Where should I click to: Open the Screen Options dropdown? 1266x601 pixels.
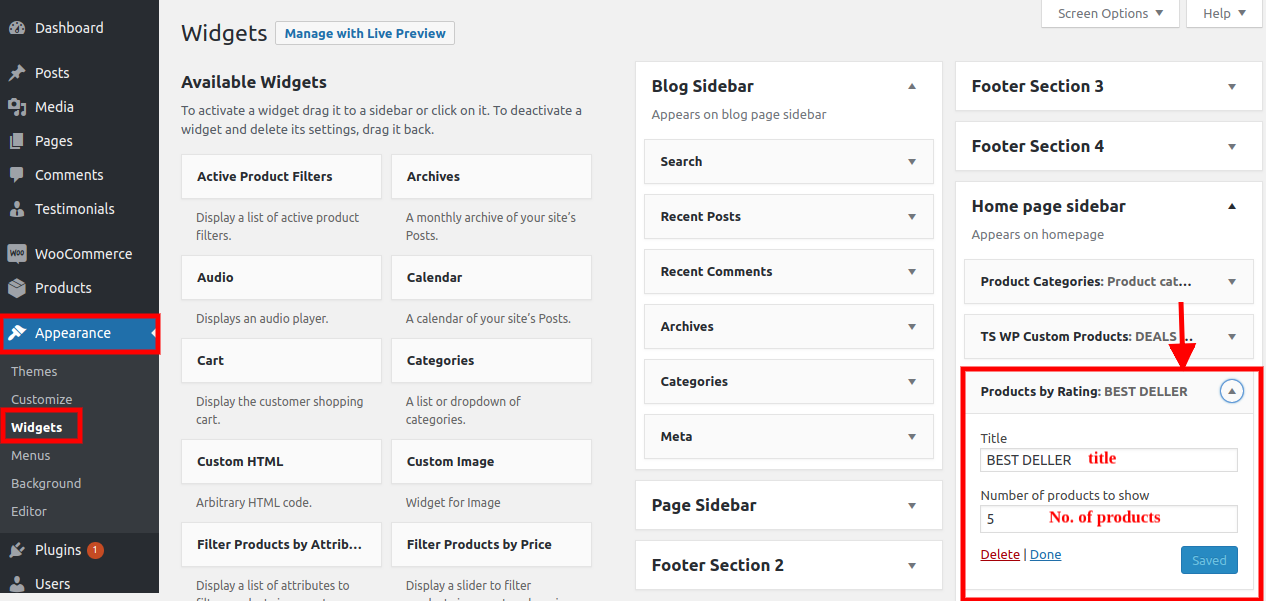[1110, 13]
